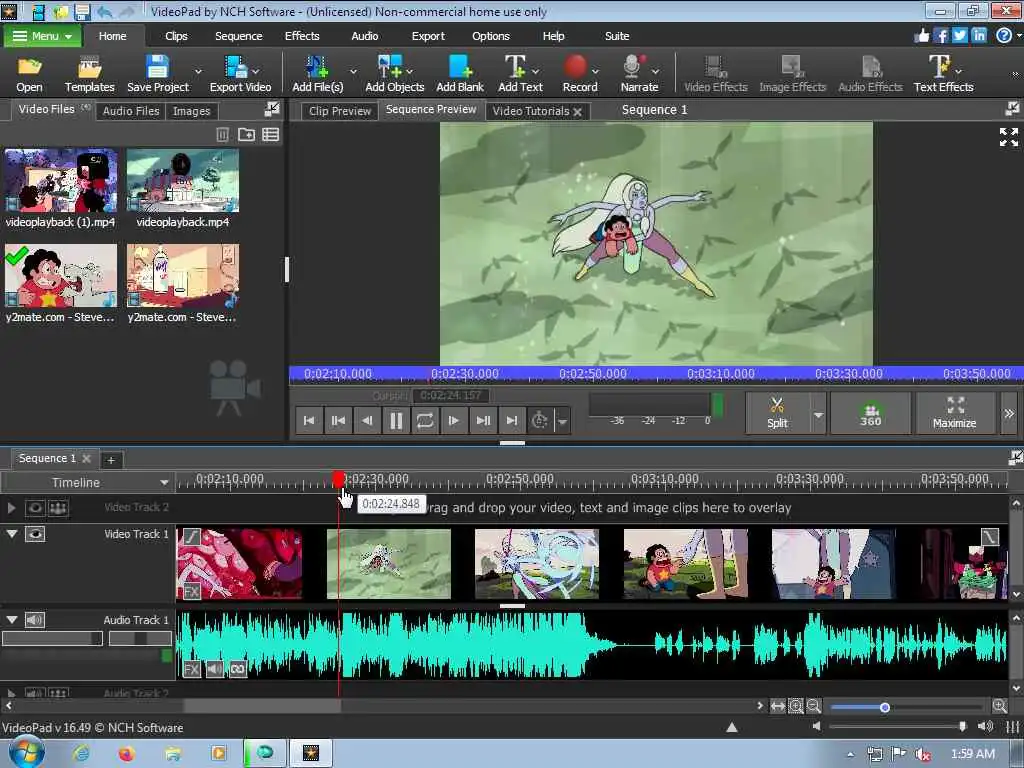The width and height of the screenshot is (1024, 768).
Task: Click the delete bin icon in the media panel
Action: [x=222, y=135]
